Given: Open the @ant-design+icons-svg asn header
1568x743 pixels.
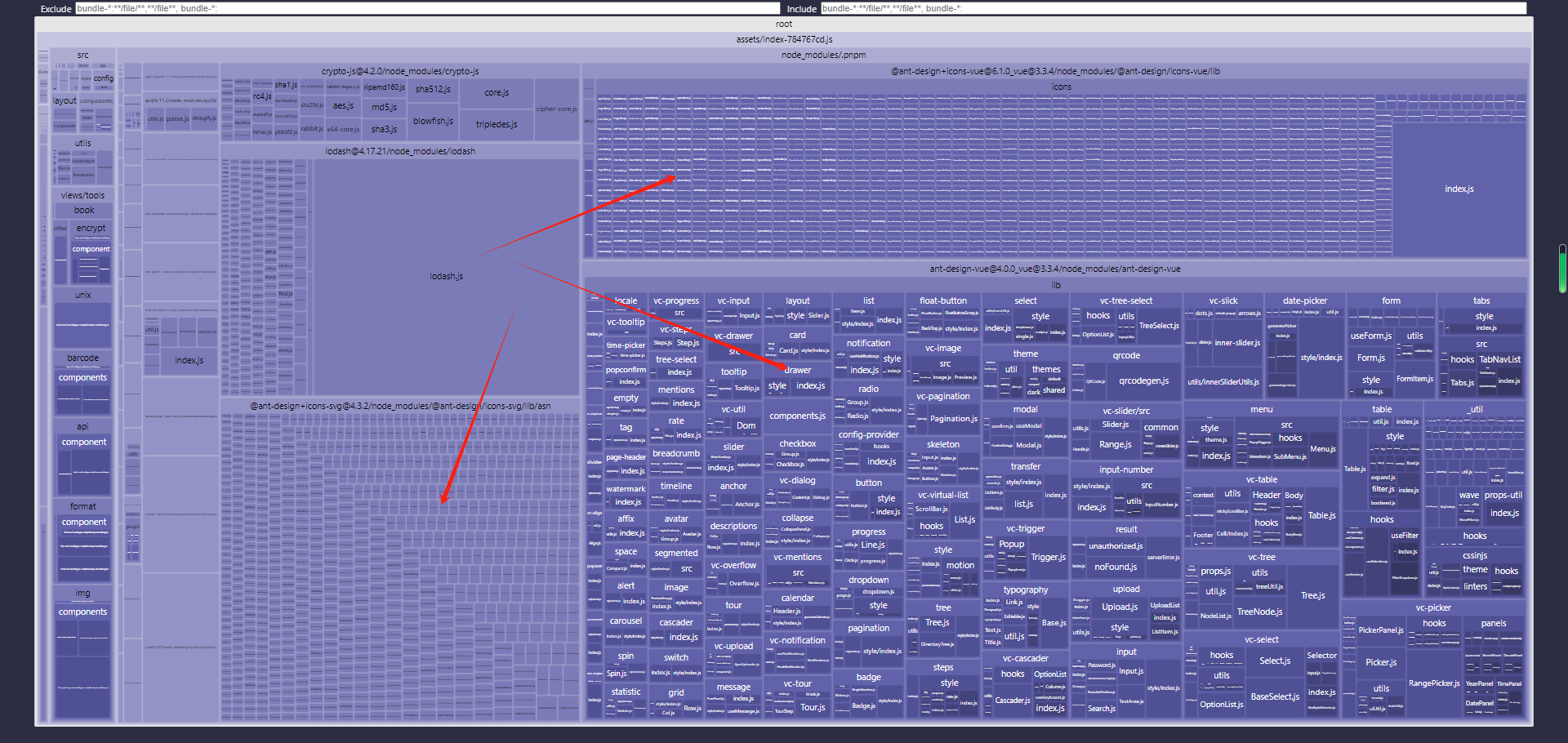Looking at the screenshot, I should pos(399,406).
